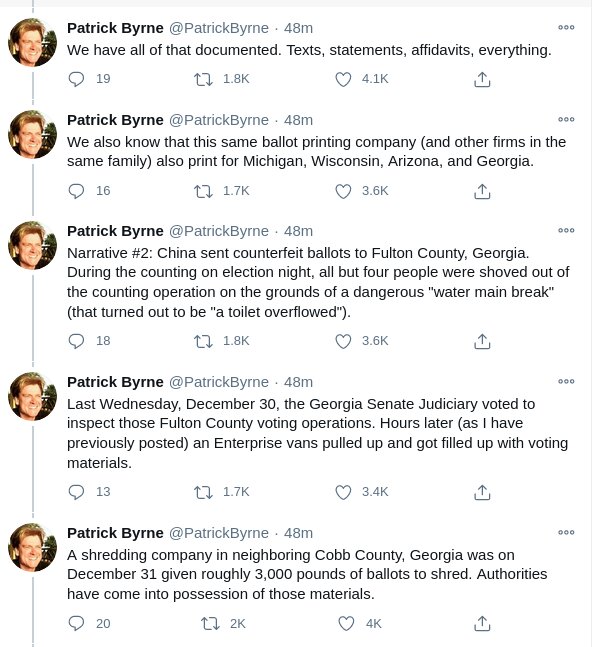The width and height of the screenshot is (601, 647).
Task: Open more options on the Narrative #2 tweet
Action: 566,230
